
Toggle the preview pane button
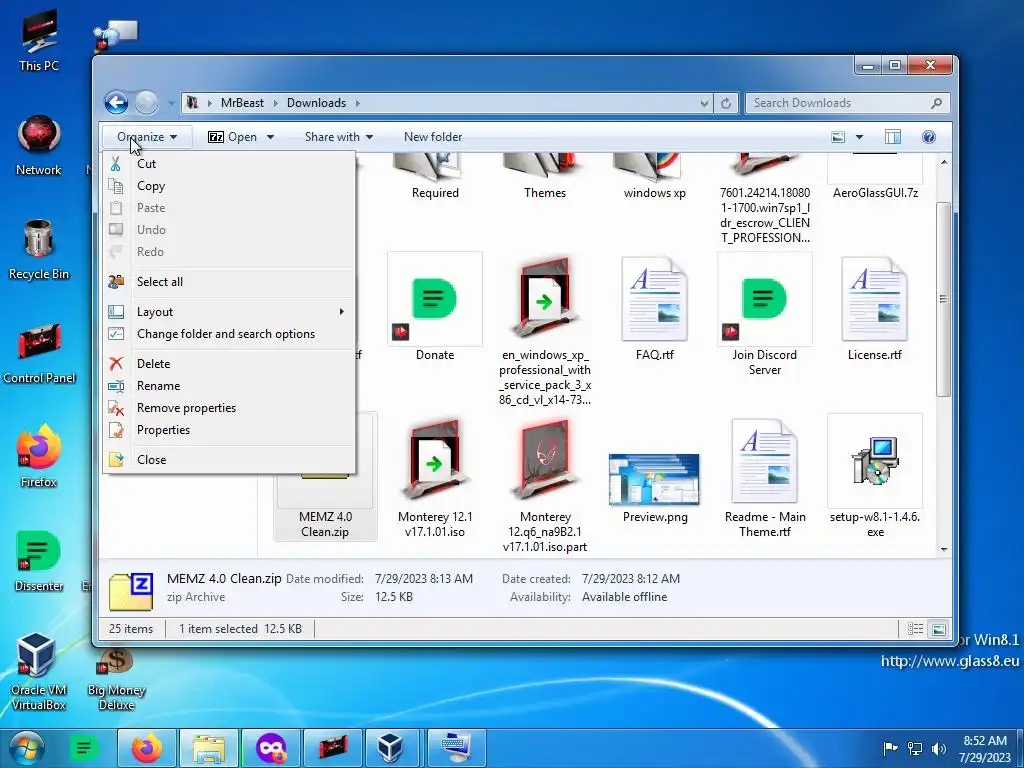point(893,137)
